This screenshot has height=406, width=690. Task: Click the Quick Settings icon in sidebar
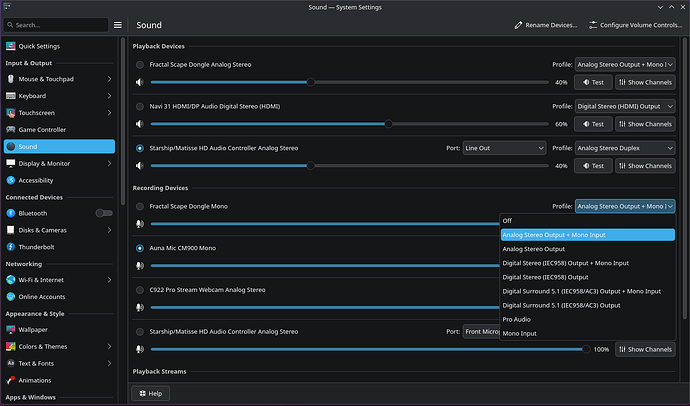[11, 46]
